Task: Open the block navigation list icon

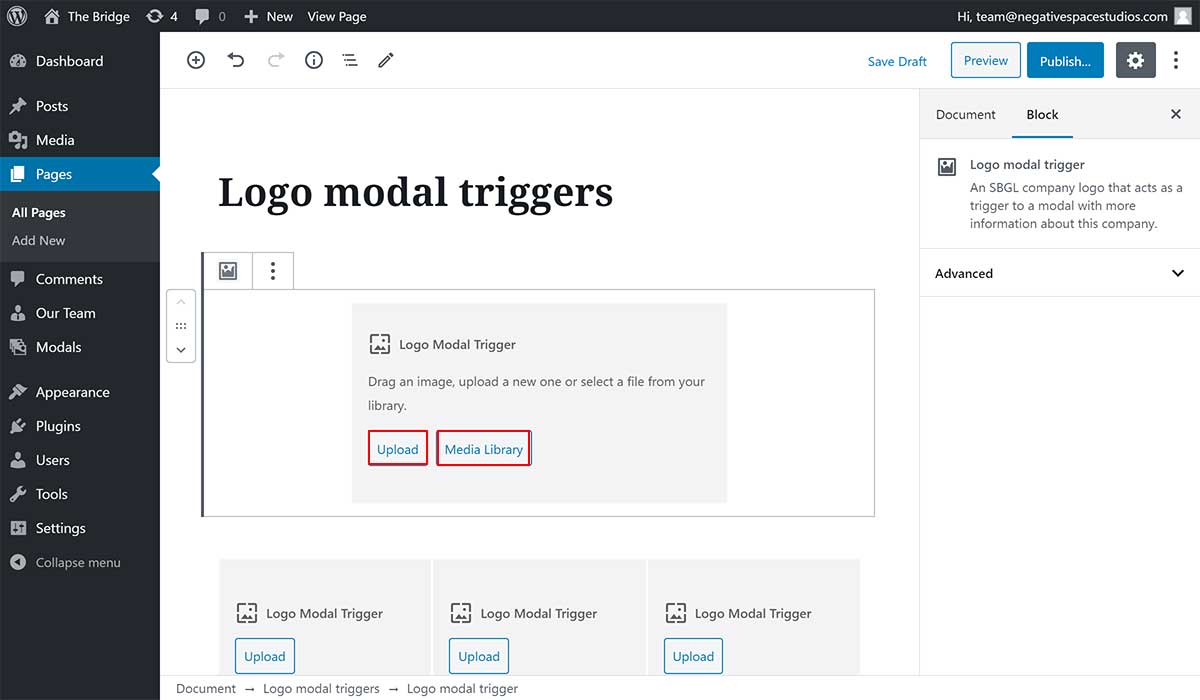Action: 350,60
